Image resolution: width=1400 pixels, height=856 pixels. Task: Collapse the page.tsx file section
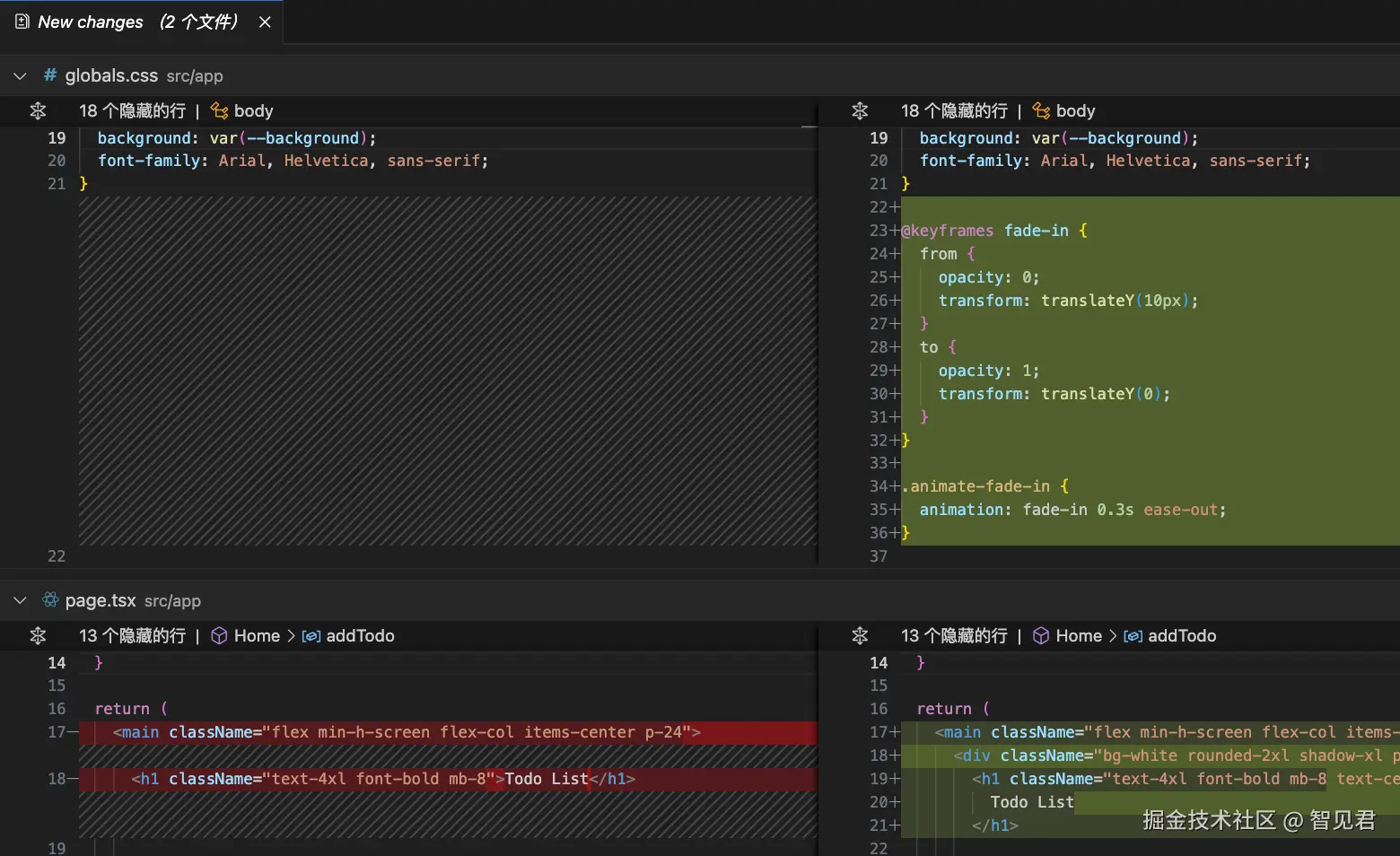click(x=20, y=600)
